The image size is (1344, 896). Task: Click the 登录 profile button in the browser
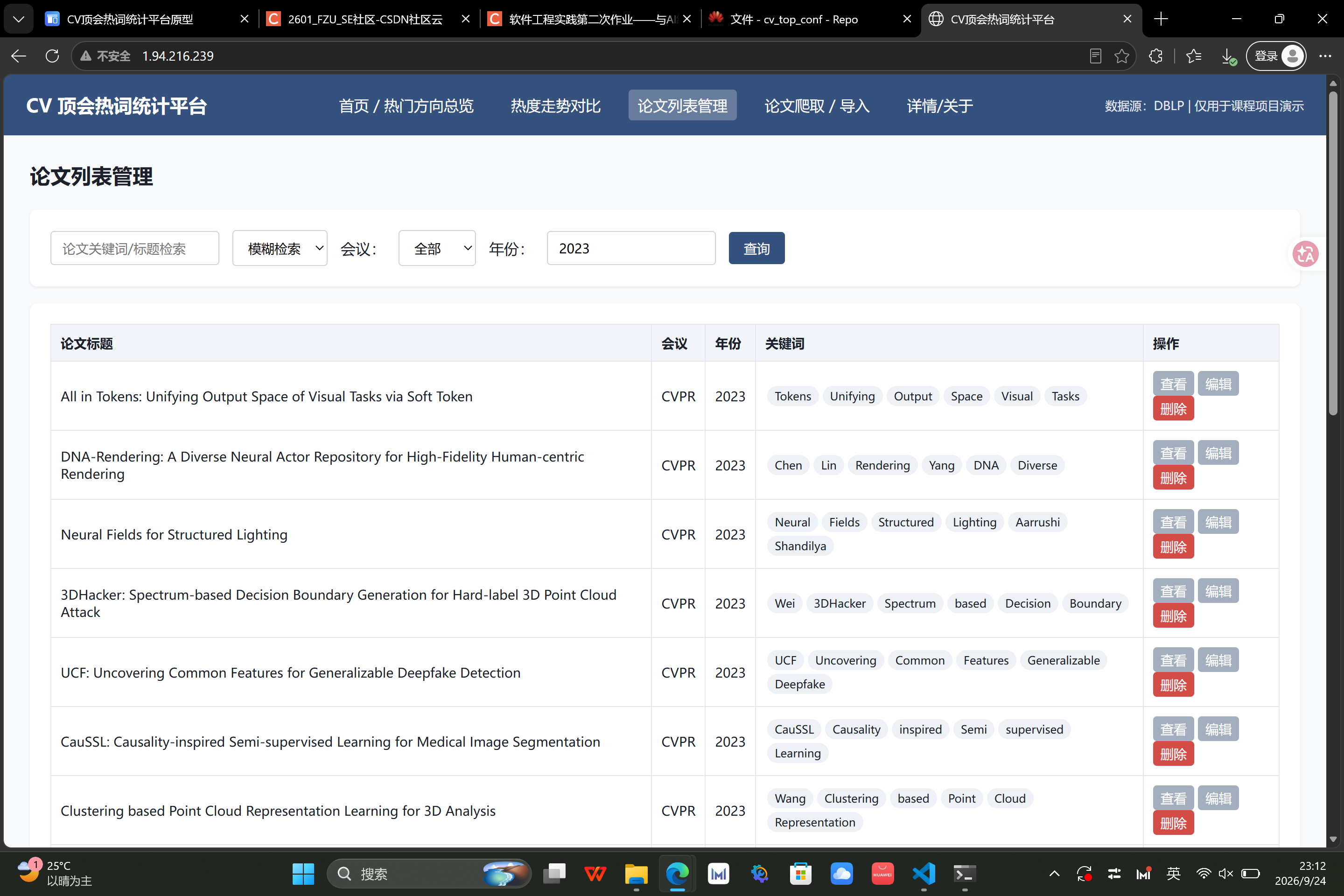(1276, 56)
